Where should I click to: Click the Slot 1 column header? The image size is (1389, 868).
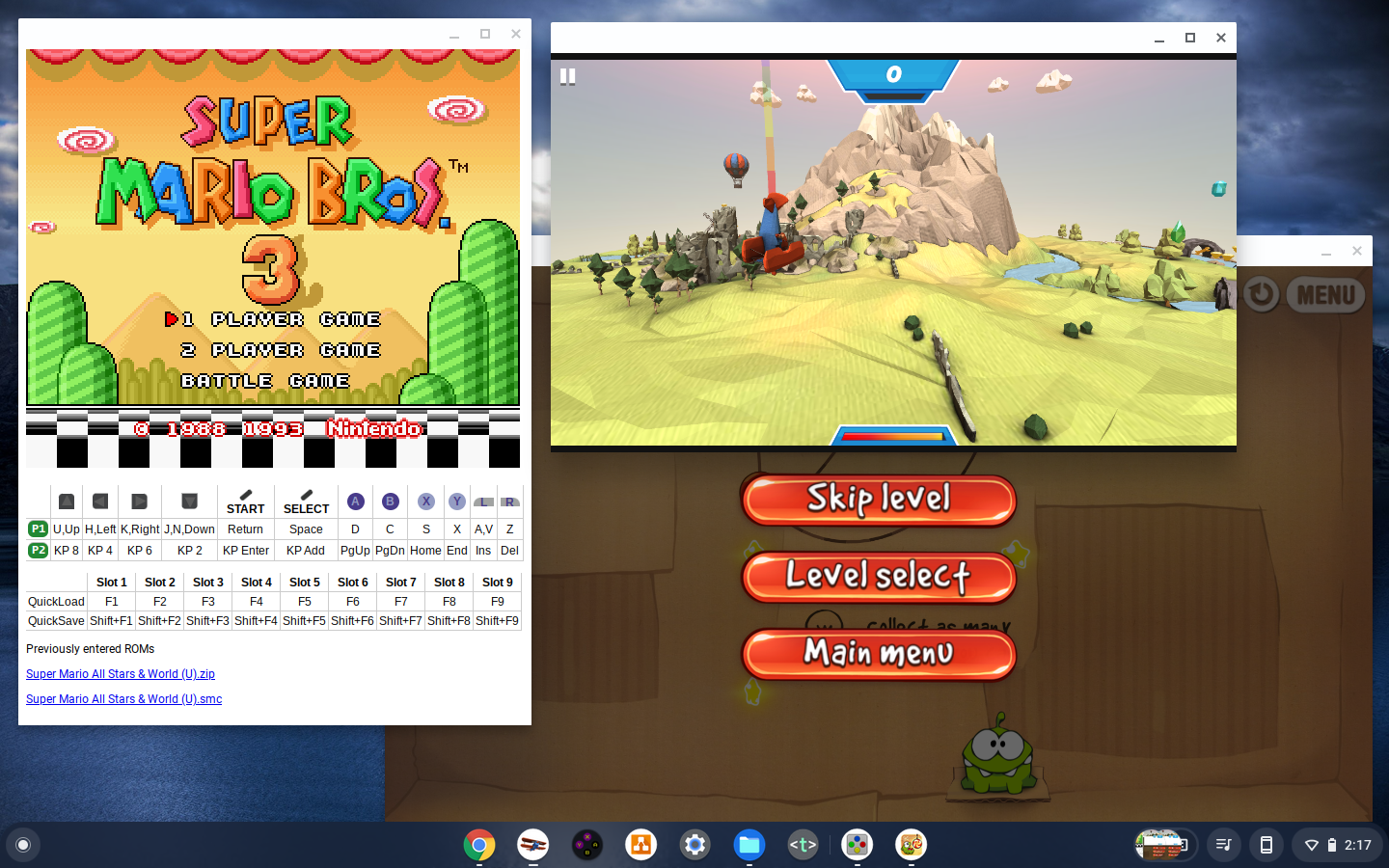point(111,583)
